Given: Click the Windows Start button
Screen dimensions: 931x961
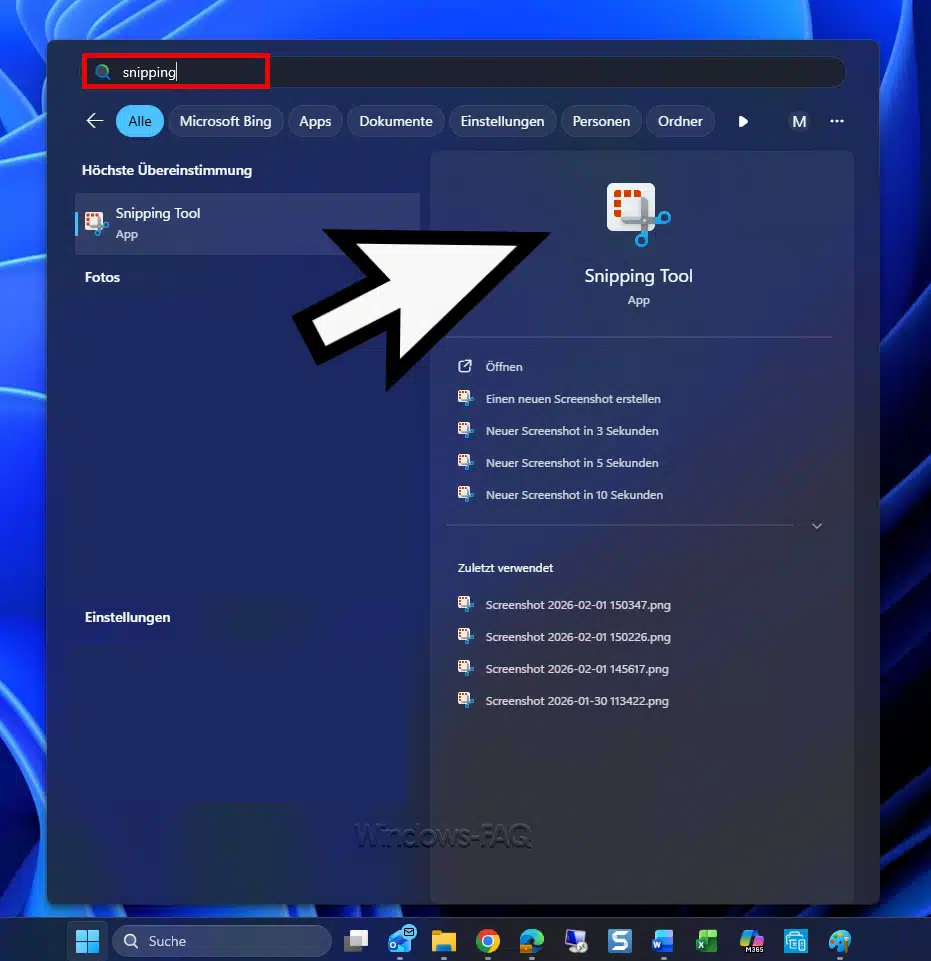Looking at the screenshot, I should click(x=88, y=941).
